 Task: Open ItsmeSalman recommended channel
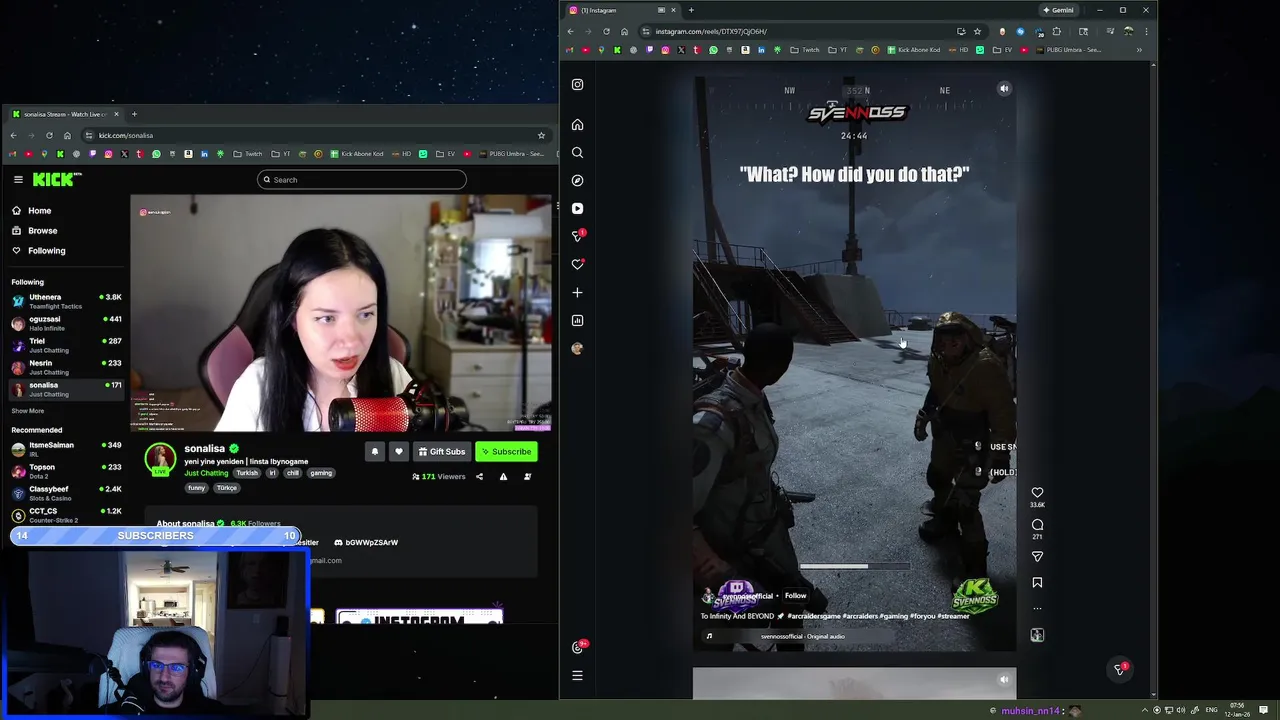66,449
